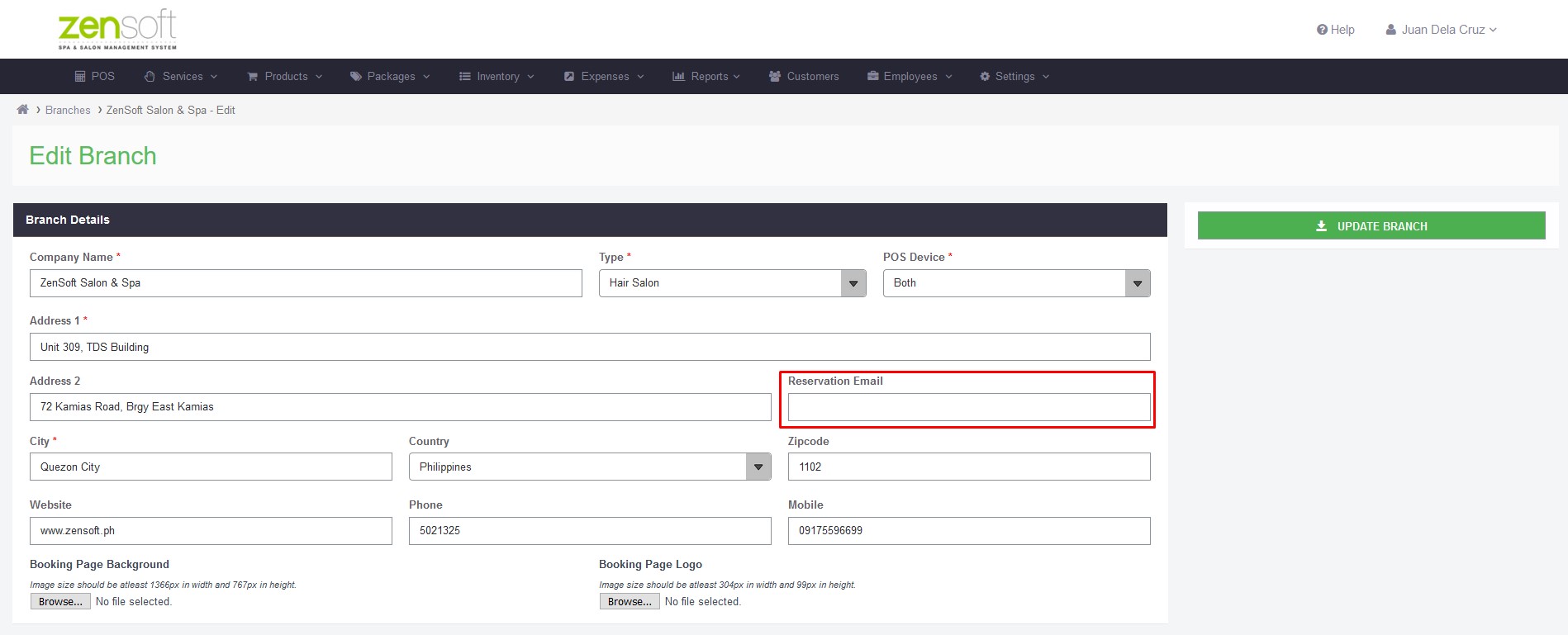
Task: Open the Reports menu
Action: click(x=706, y=77)
